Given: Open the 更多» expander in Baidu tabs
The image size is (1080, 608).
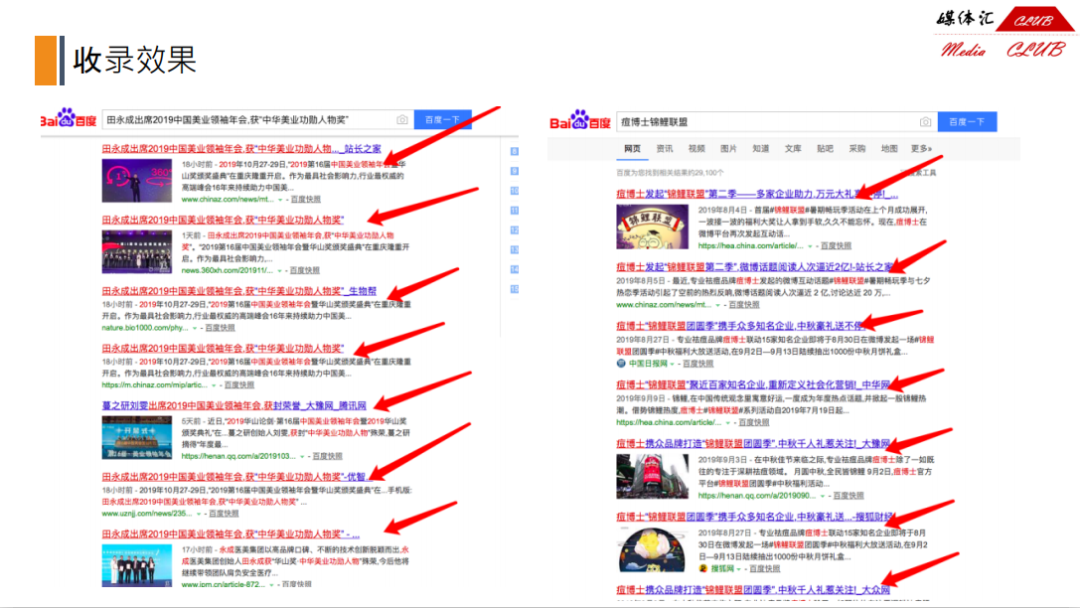Looking at the screenshot, I should point(921,149).
